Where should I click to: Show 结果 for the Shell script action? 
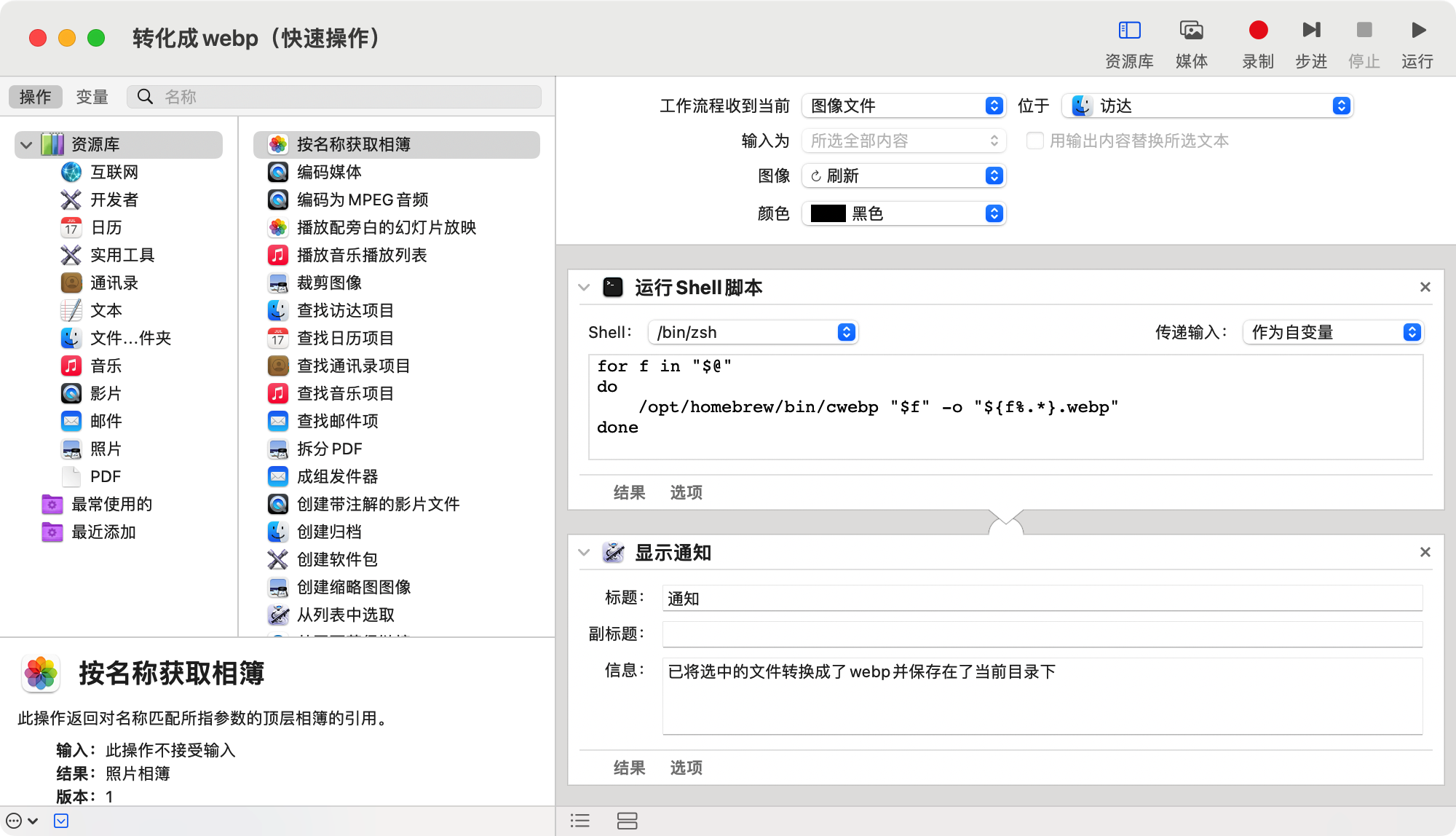point(629,492)
